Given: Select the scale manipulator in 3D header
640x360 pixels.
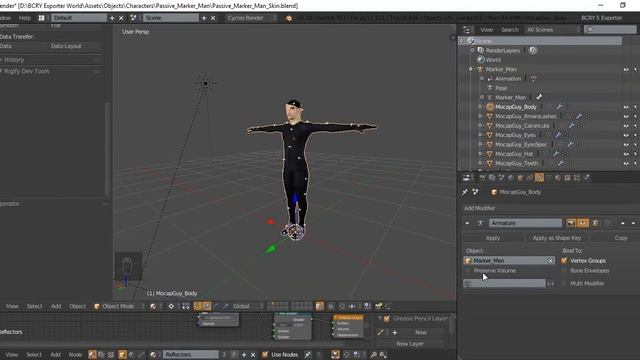Looking at the screenshot, I should pyautogui.click(x=225, y=306).
